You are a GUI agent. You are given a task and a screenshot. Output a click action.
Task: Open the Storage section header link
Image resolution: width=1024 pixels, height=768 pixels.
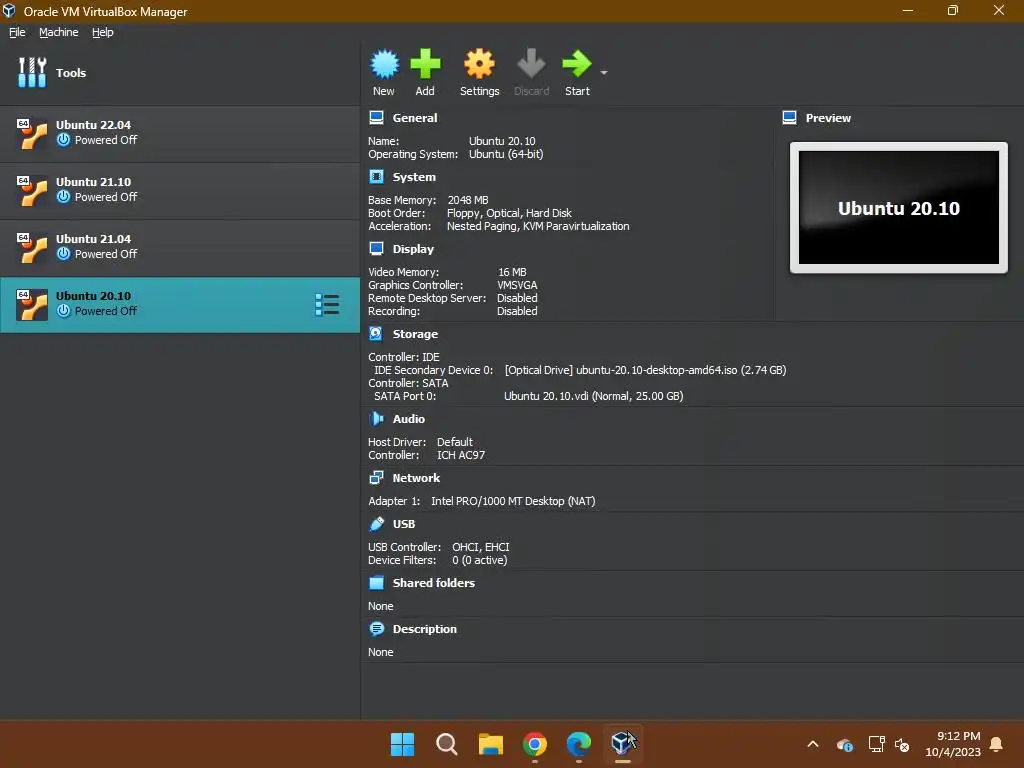[x=415, y=334]
